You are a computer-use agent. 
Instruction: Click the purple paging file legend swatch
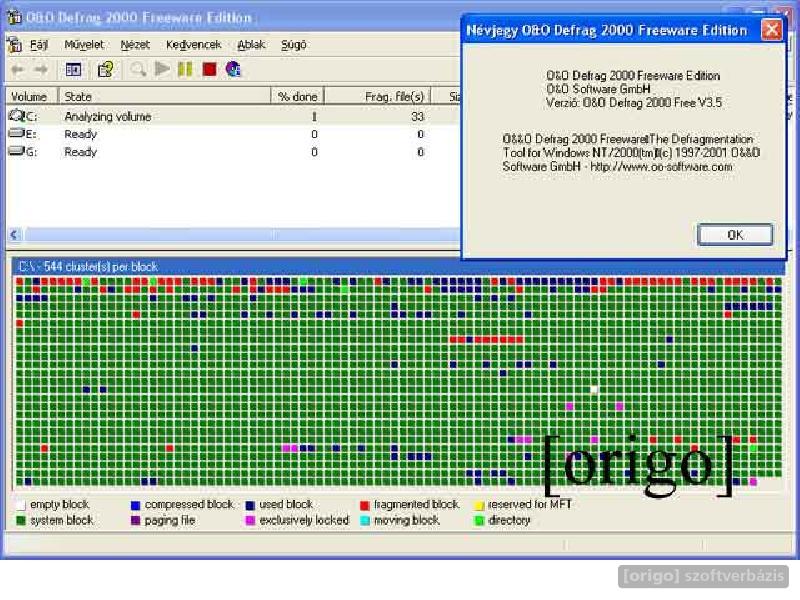click(x=135, y=521)
